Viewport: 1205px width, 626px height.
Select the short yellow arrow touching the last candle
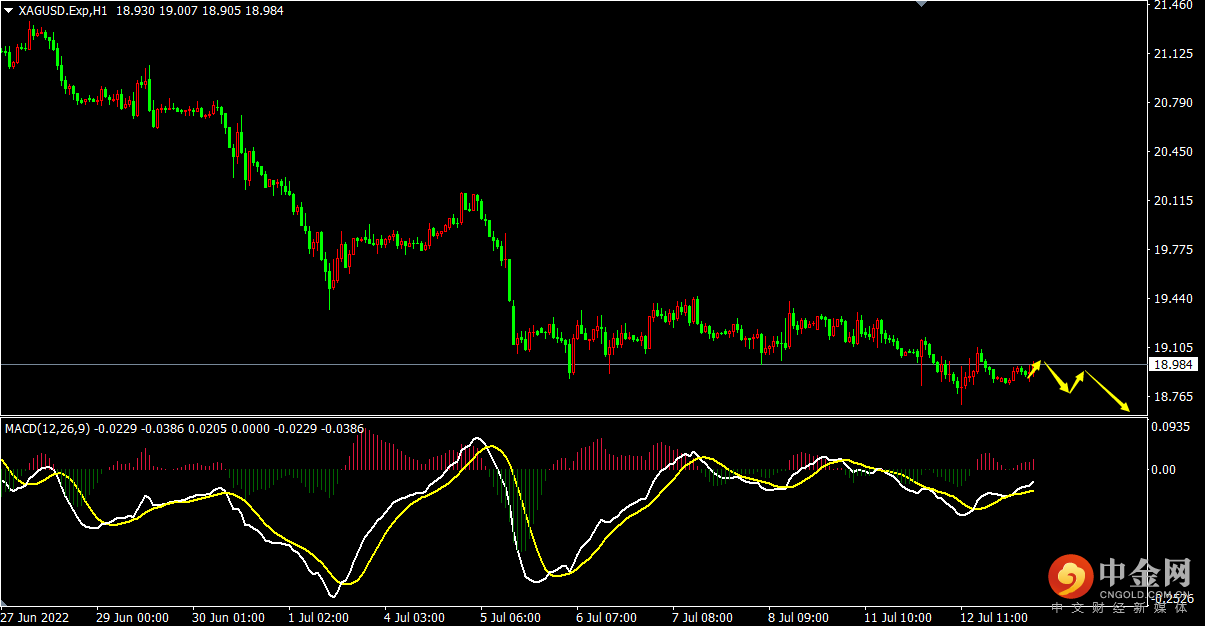pos(1034,369)
